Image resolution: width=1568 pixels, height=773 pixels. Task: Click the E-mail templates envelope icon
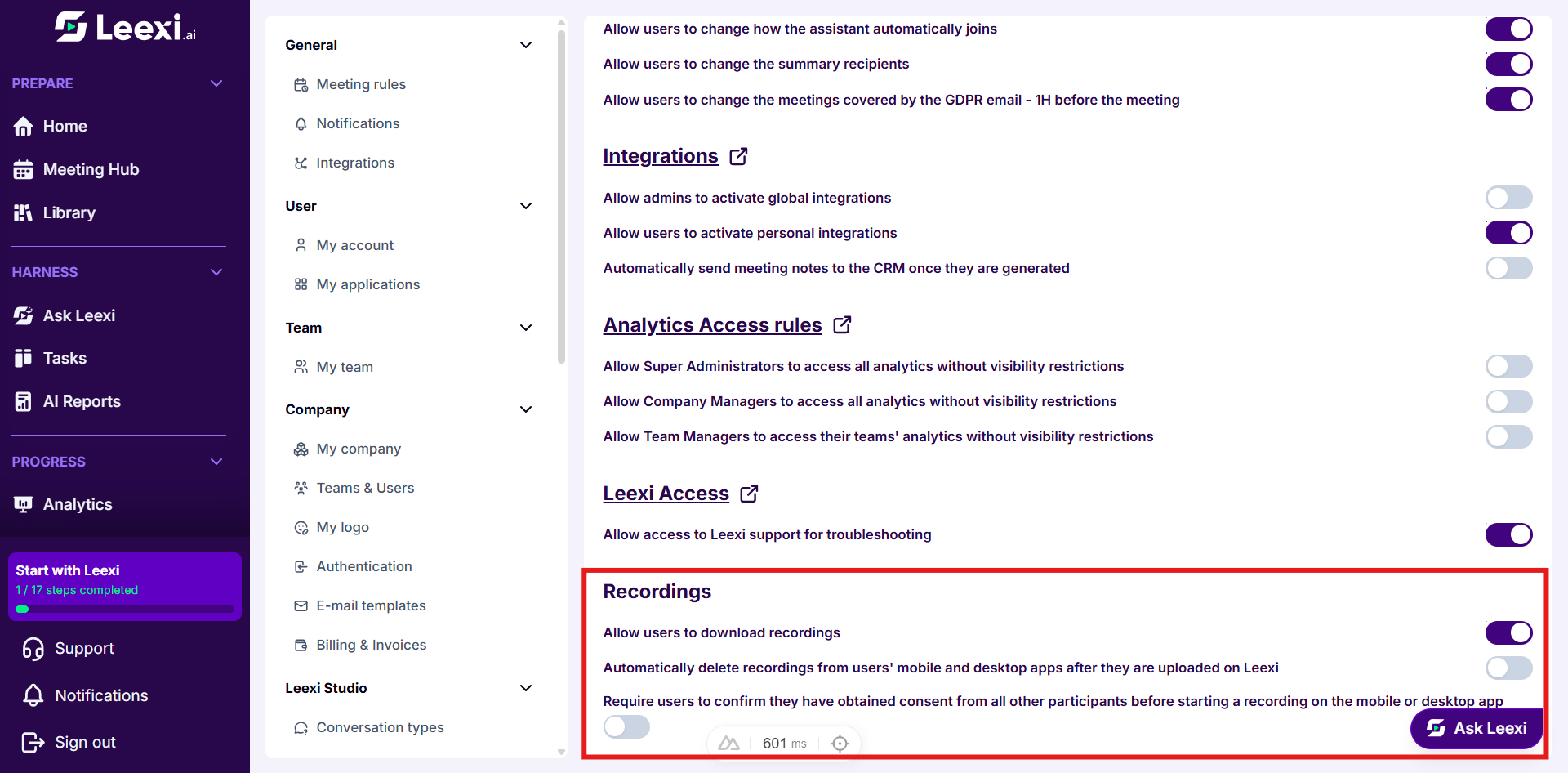301,606
